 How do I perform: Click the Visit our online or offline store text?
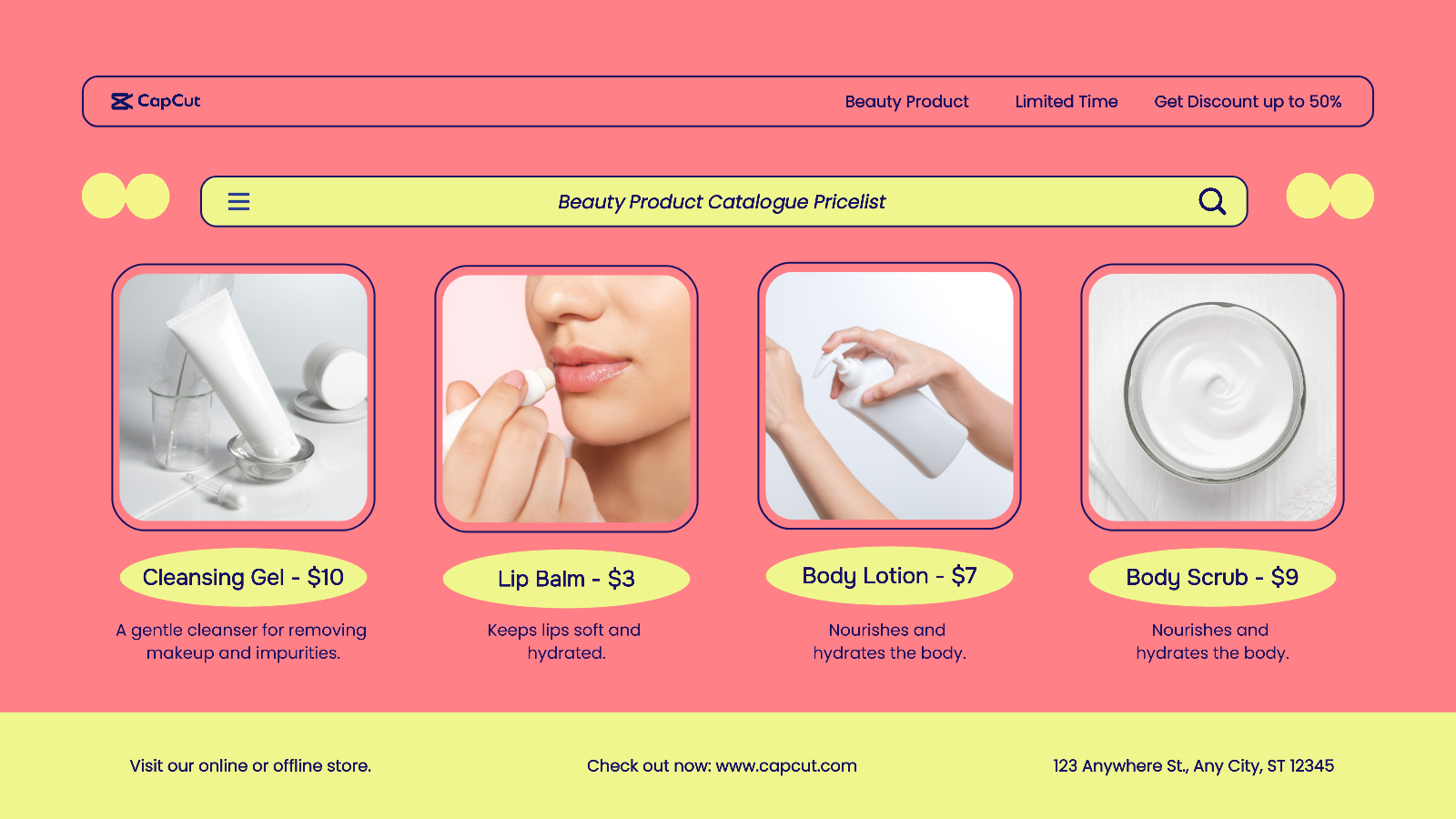click(x=250, y=766)
